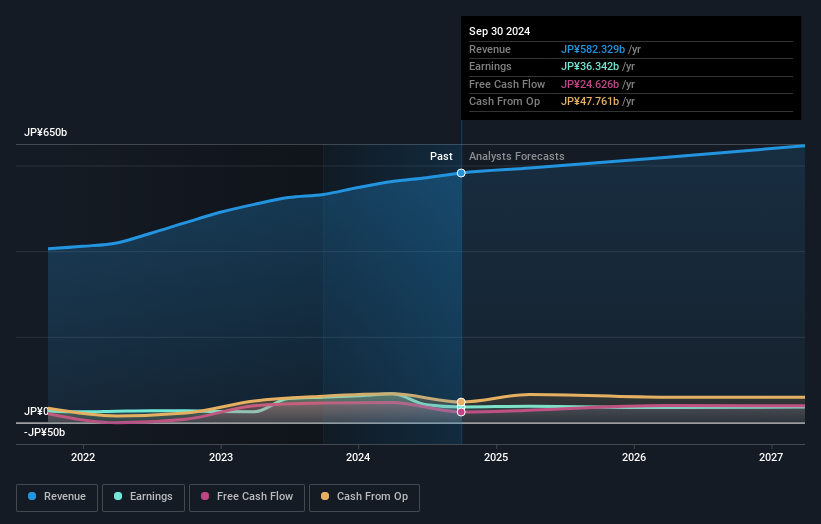Click the Revenue row label in tooltip
Viewport: 821px width, 524px height.
(x=490, y=49)
